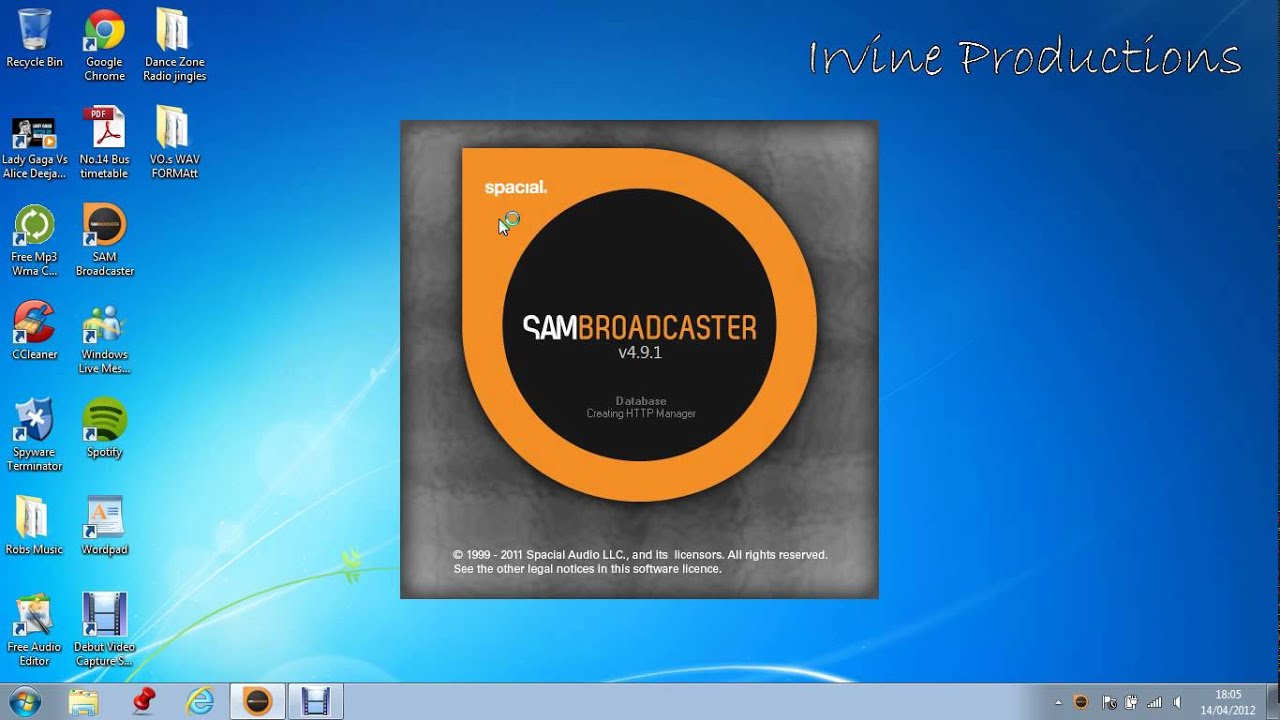Launch Internet Explorer from the taskbar
This screenshot has width=1280, height=720.
click(201, 702)
